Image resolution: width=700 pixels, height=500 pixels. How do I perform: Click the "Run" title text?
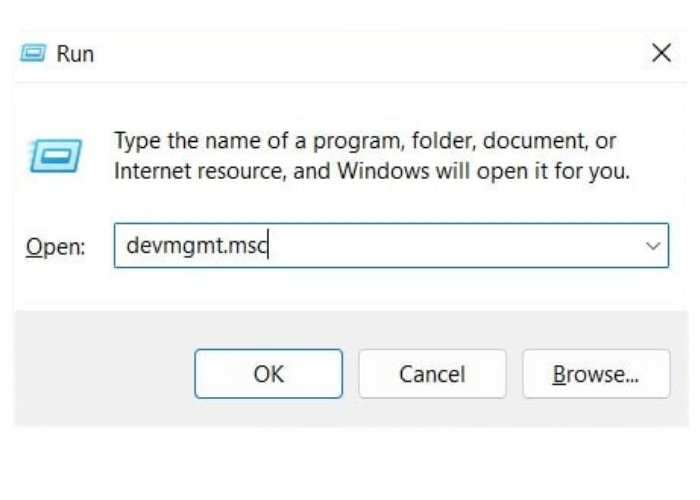75,54
